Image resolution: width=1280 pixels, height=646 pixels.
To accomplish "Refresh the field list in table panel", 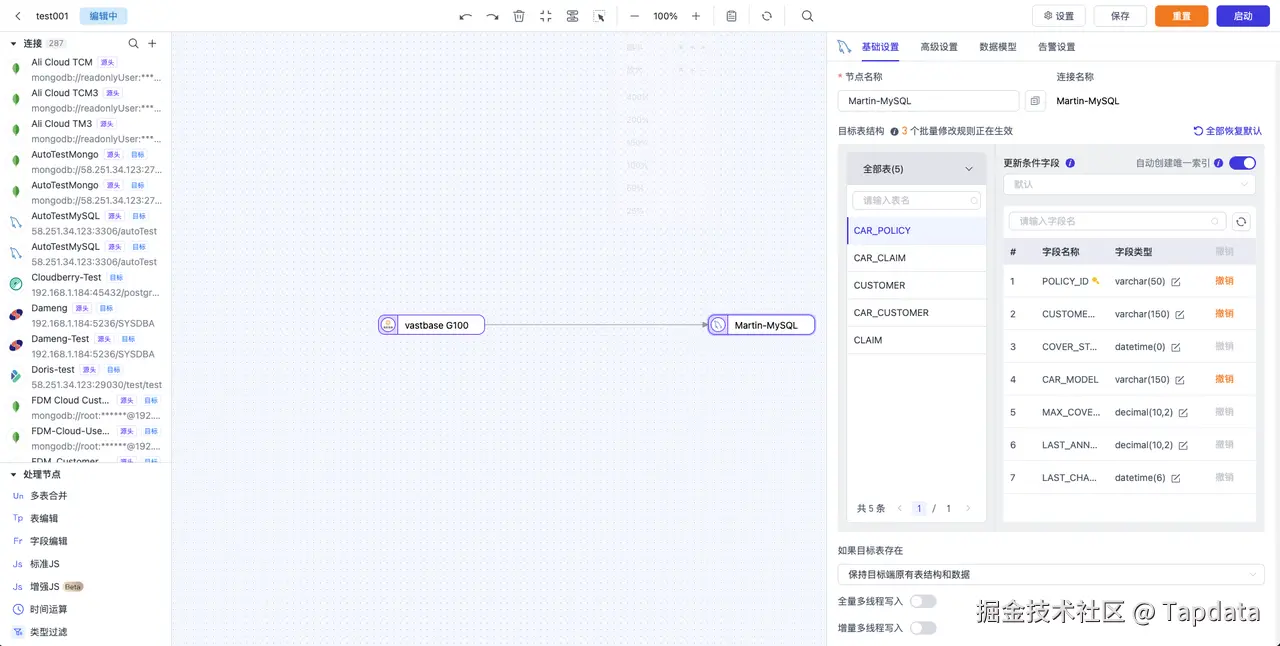I will coord(1241,222).
